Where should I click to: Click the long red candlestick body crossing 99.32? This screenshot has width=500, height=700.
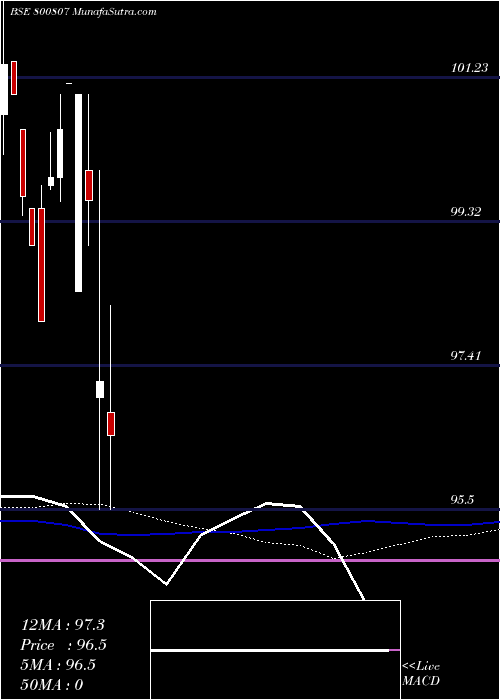[x=42, y=265]
